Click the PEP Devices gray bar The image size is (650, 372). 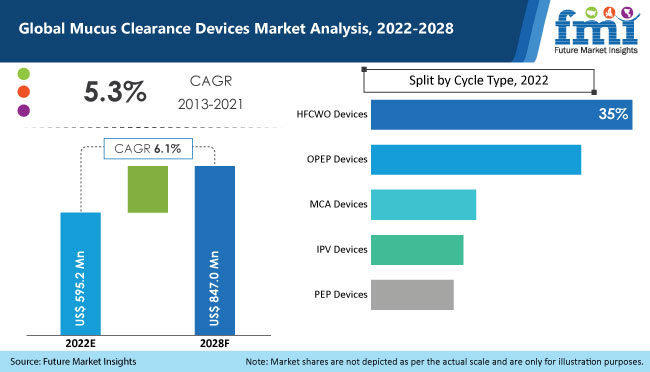point(412,295)
